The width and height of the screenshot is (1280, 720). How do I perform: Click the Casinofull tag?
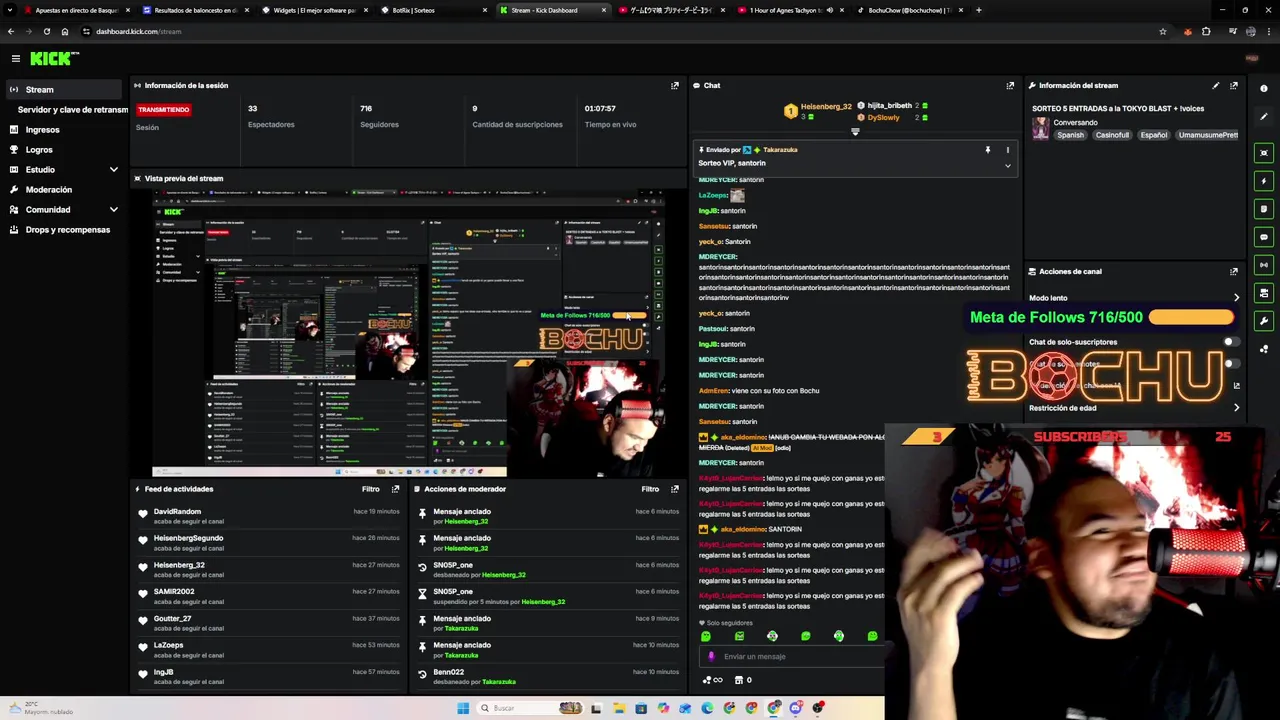click(1112, 135)
